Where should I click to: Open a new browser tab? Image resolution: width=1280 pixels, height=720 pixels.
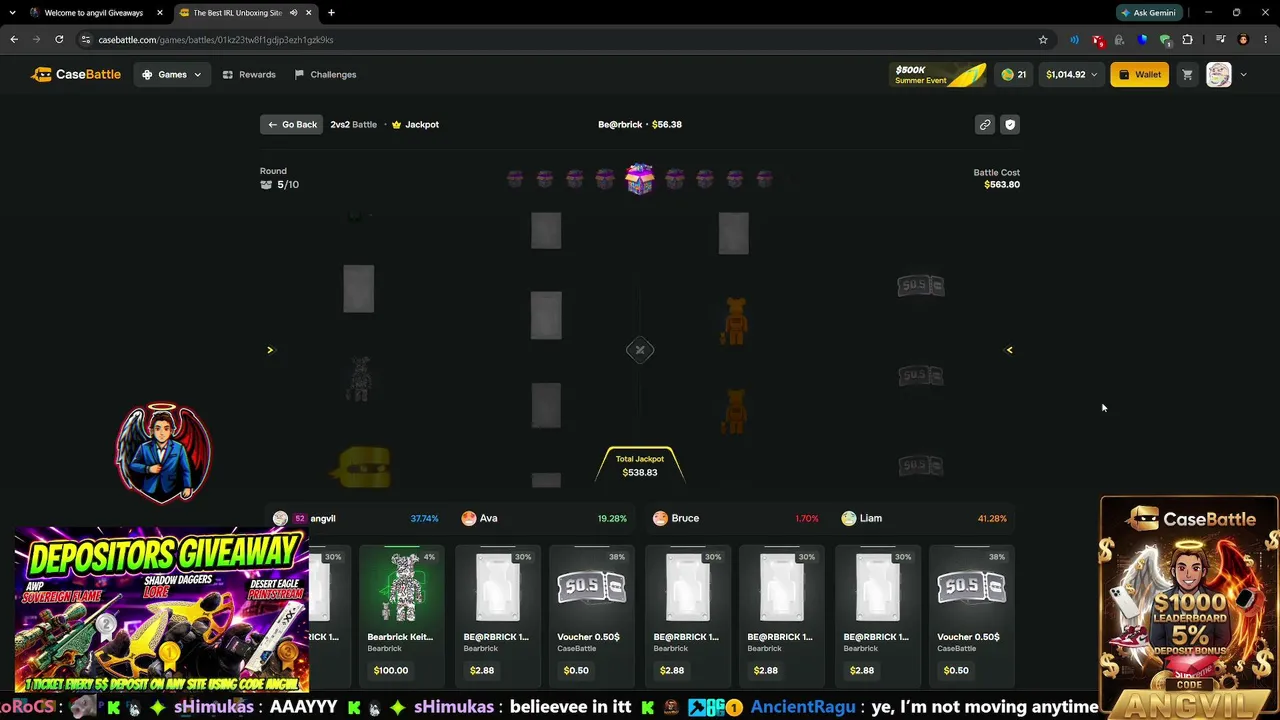[331, 13]
